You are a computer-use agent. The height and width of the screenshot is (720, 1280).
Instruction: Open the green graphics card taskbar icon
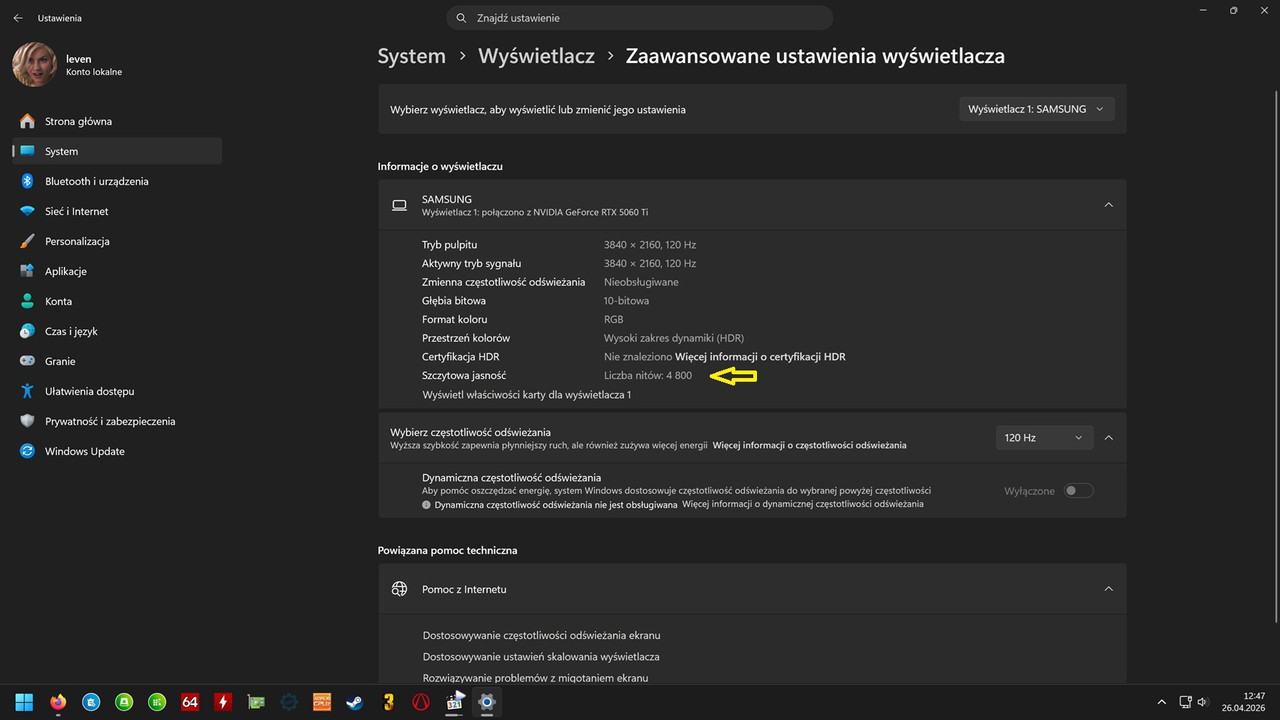pos(256,702)
